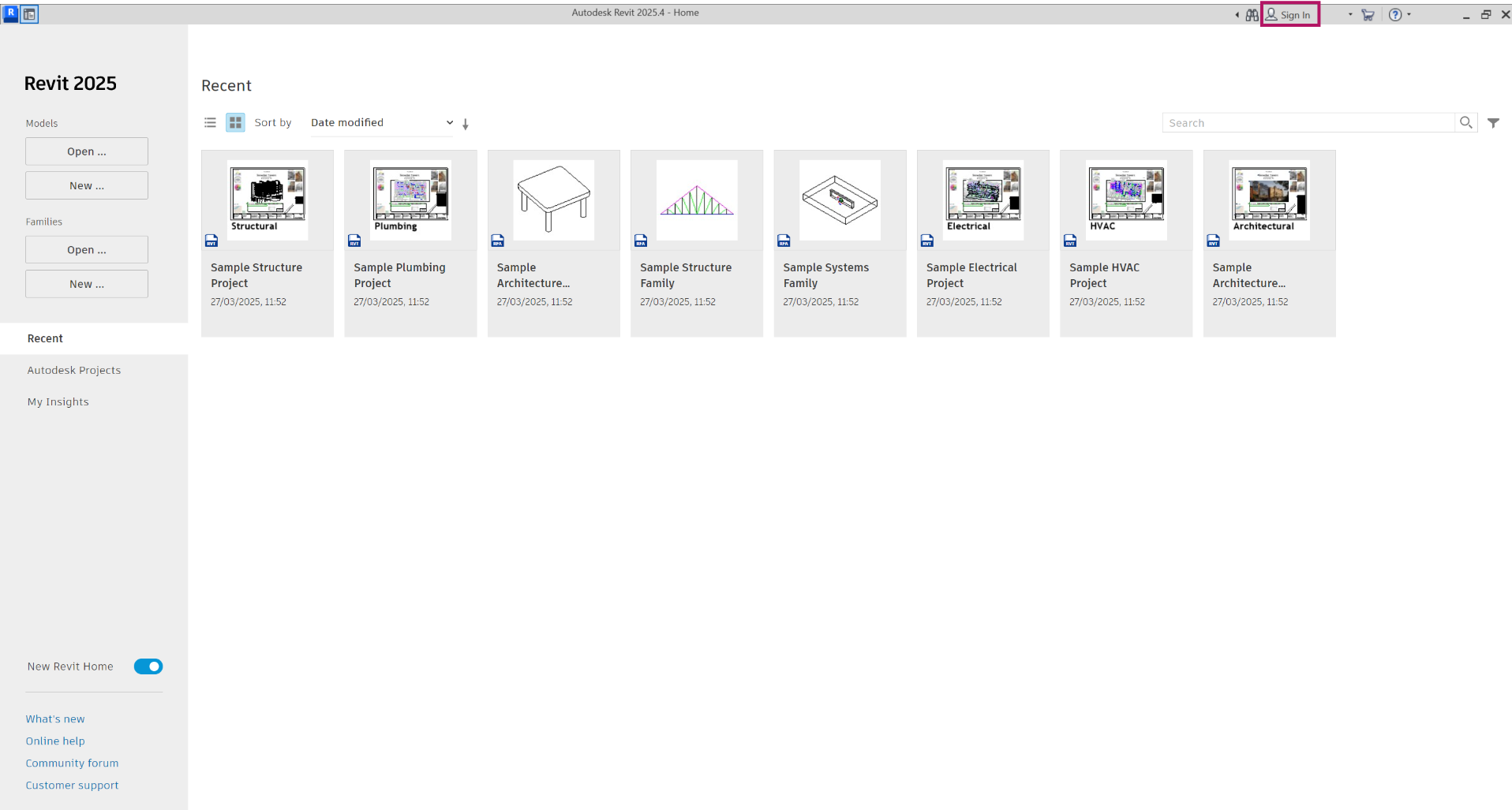Open Sample Structure Family truss thumbnail
The image size is (1512, 810).
pos(697,200)
